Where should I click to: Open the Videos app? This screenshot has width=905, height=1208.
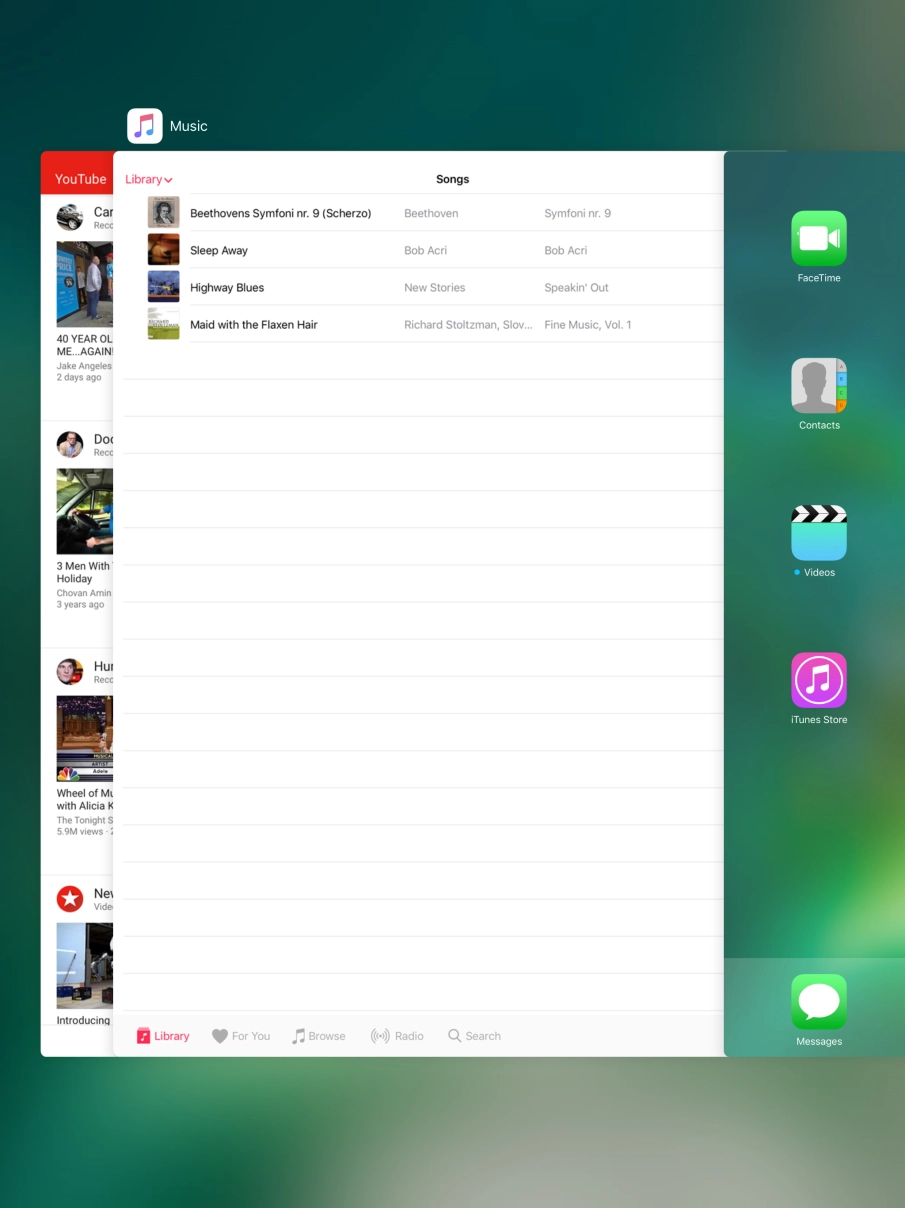pos(819,532)
